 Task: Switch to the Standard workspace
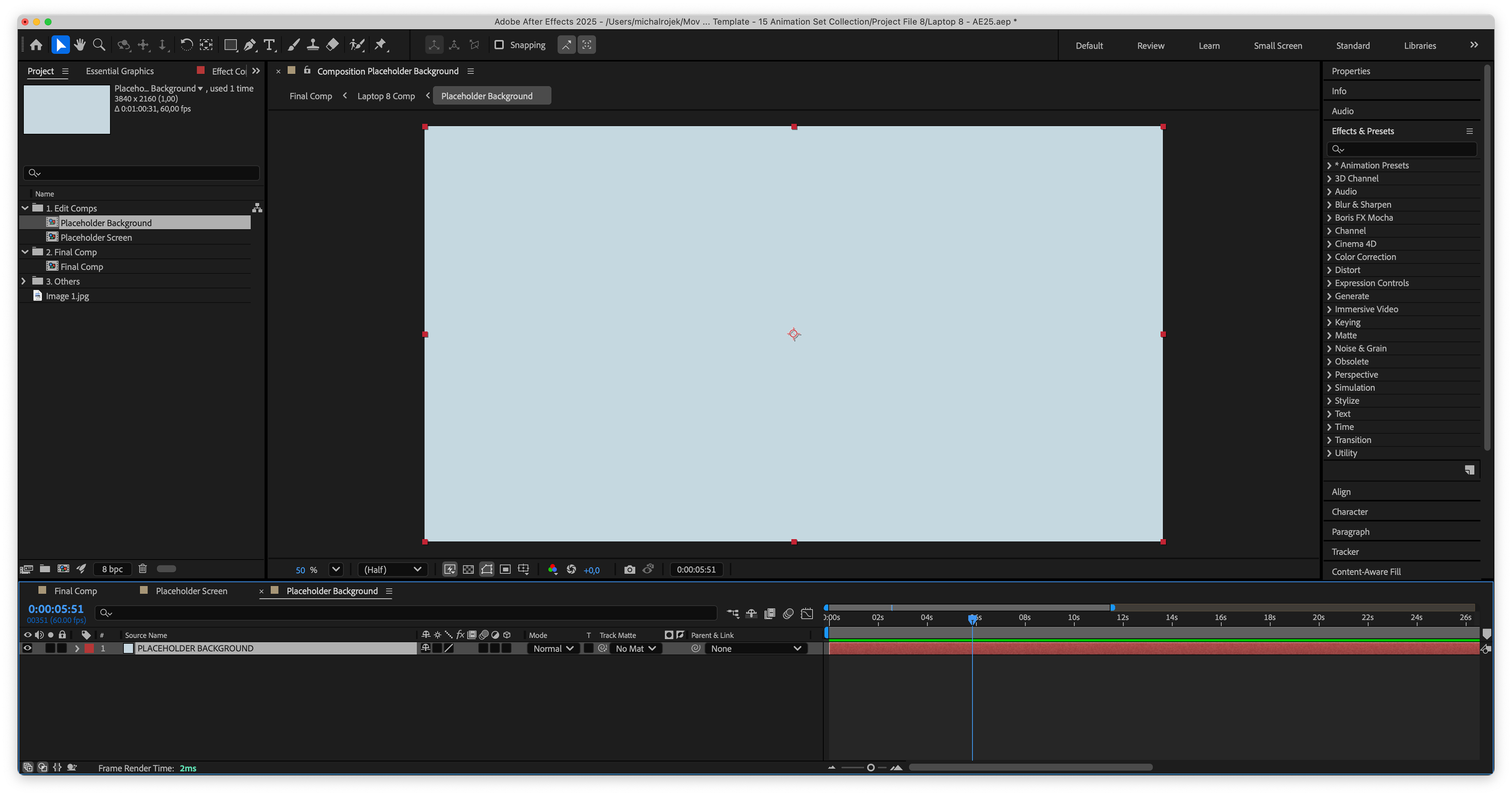tap(1353, 45)
